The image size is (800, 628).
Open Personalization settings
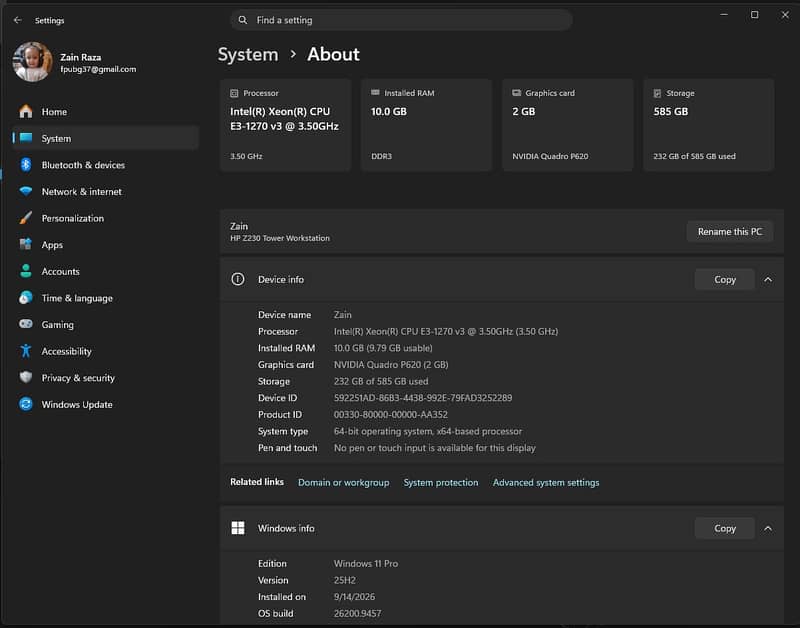coord(106,218)
